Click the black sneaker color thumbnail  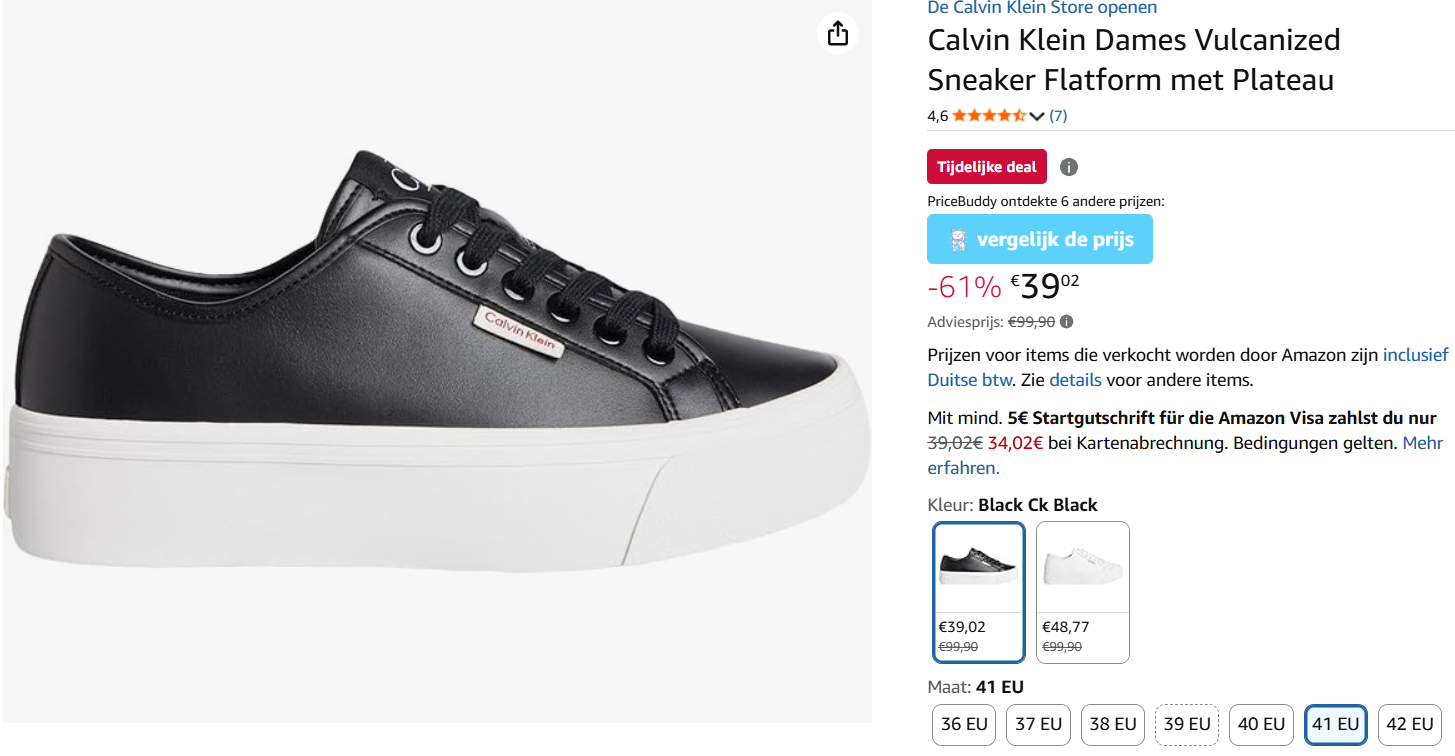click(978, 565)
